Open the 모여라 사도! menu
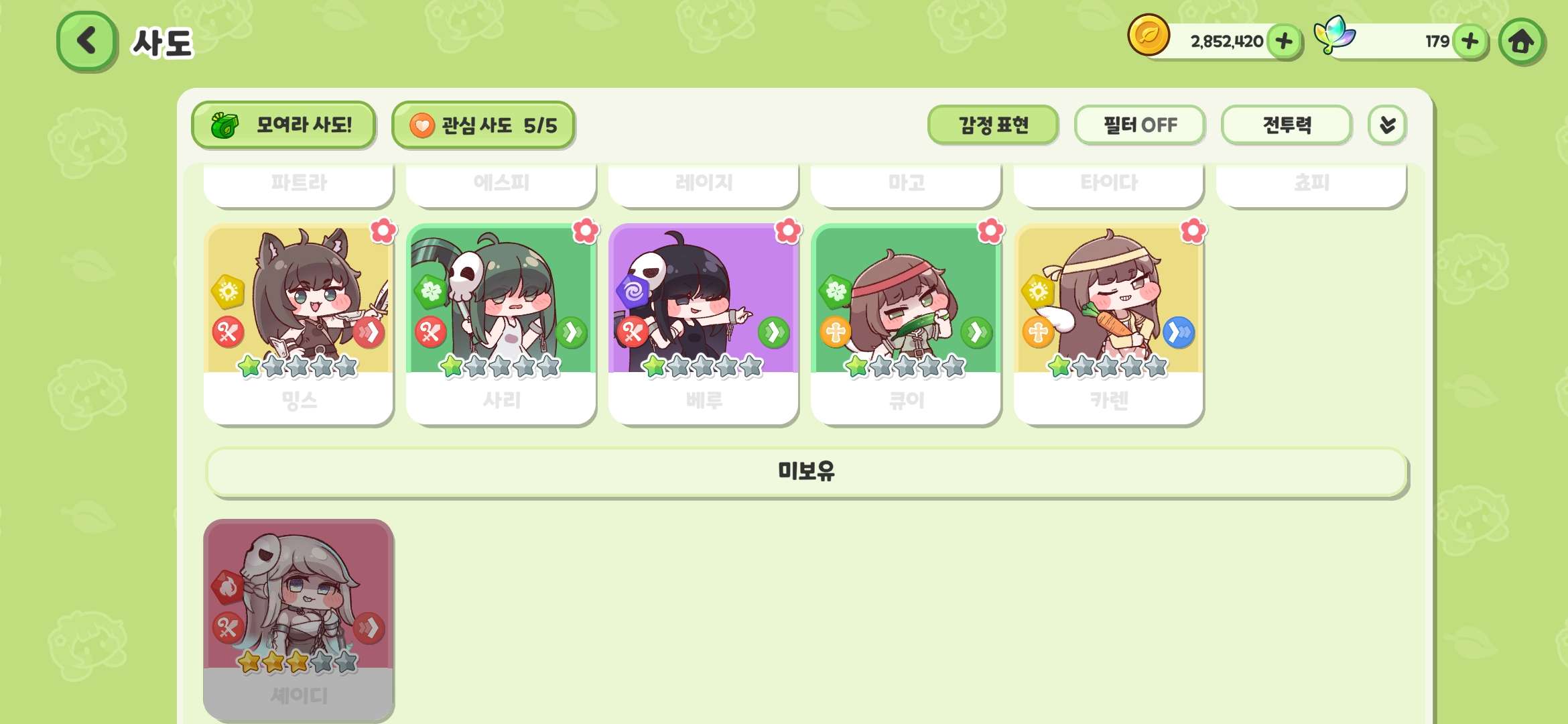 (x=283, y=125)
